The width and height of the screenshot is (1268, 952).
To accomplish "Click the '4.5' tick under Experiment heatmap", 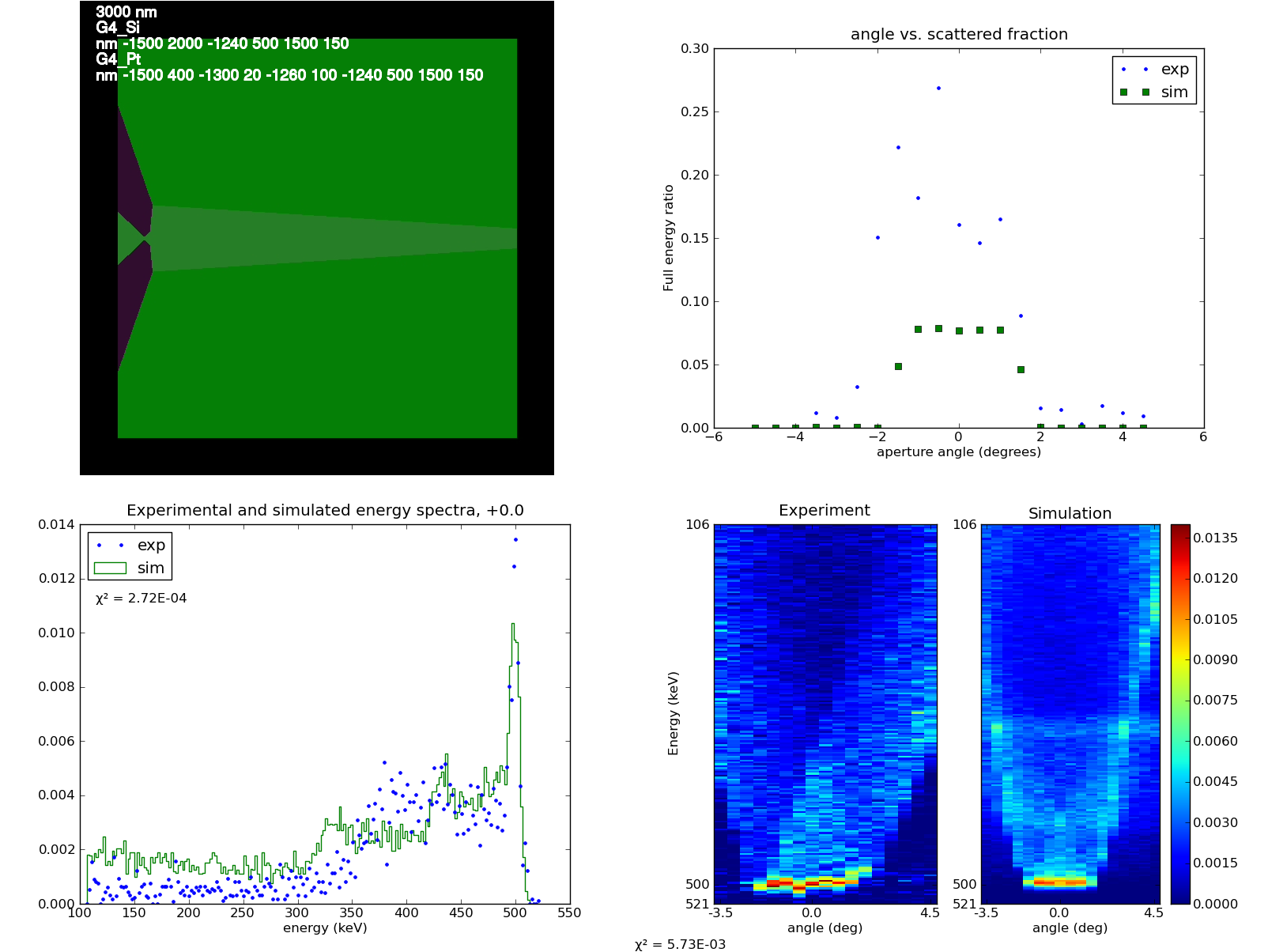I will (930, 912).
